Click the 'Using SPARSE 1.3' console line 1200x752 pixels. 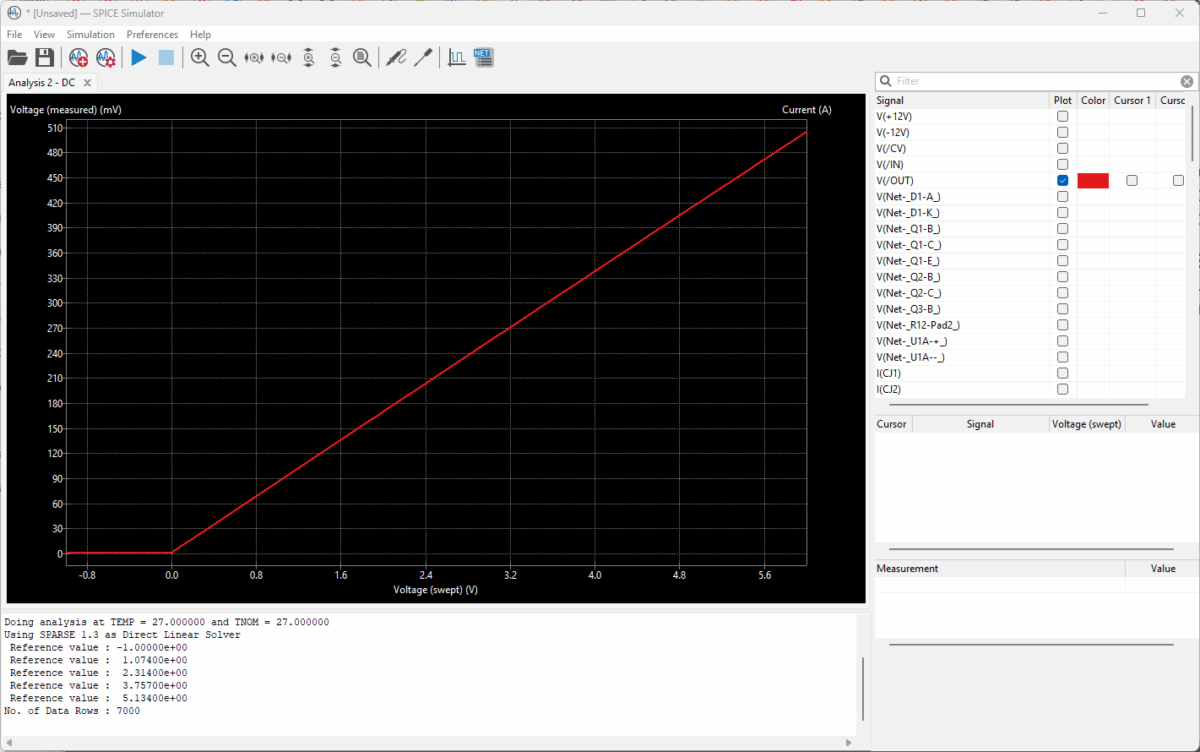coord(122,634)
